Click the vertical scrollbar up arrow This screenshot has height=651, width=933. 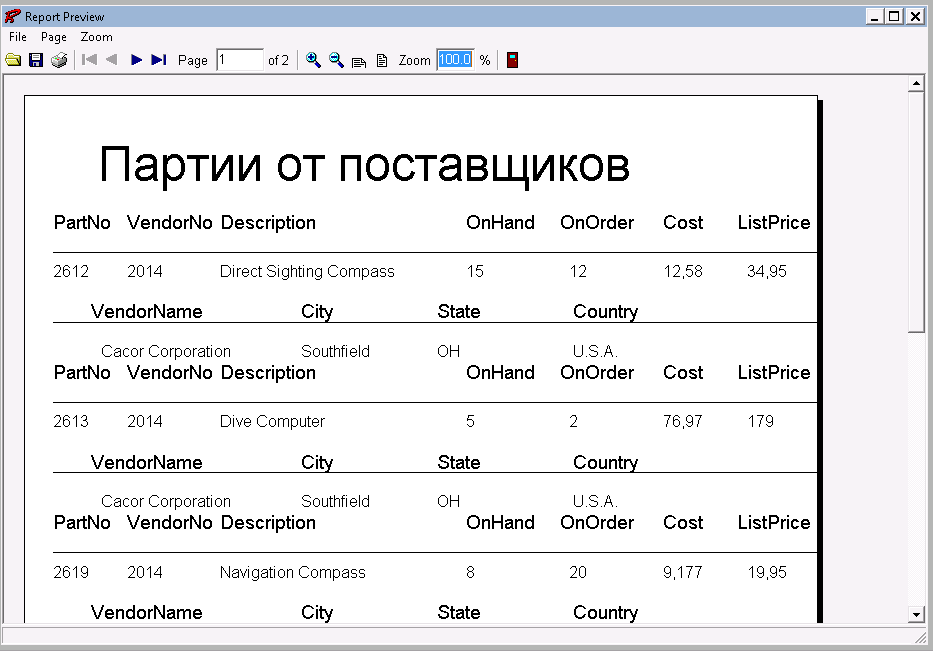[x=915, y=85]
